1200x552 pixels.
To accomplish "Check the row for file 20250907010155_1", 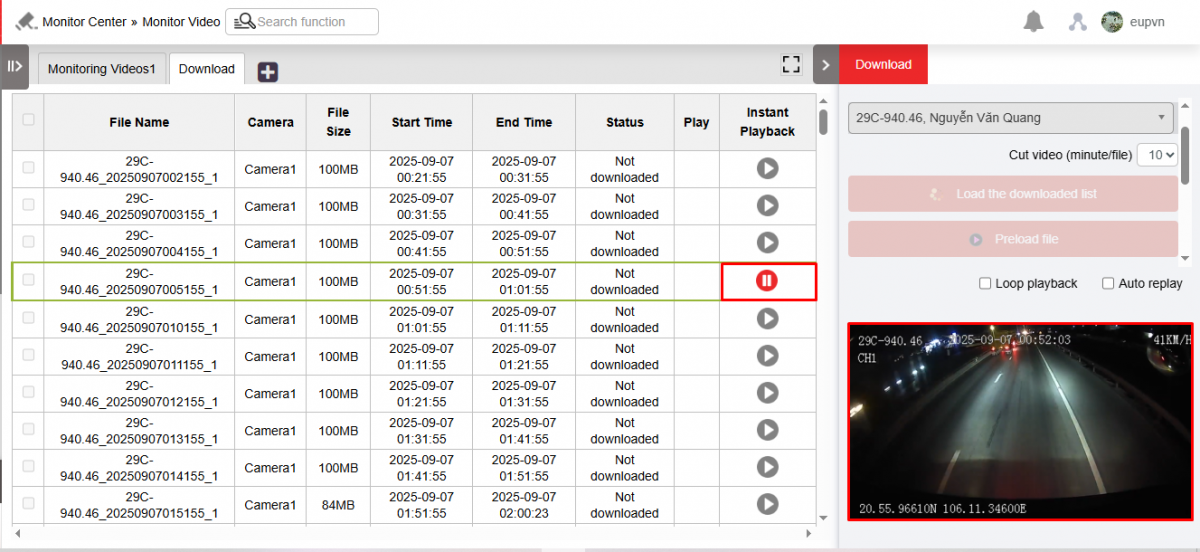I will (28, 317).
